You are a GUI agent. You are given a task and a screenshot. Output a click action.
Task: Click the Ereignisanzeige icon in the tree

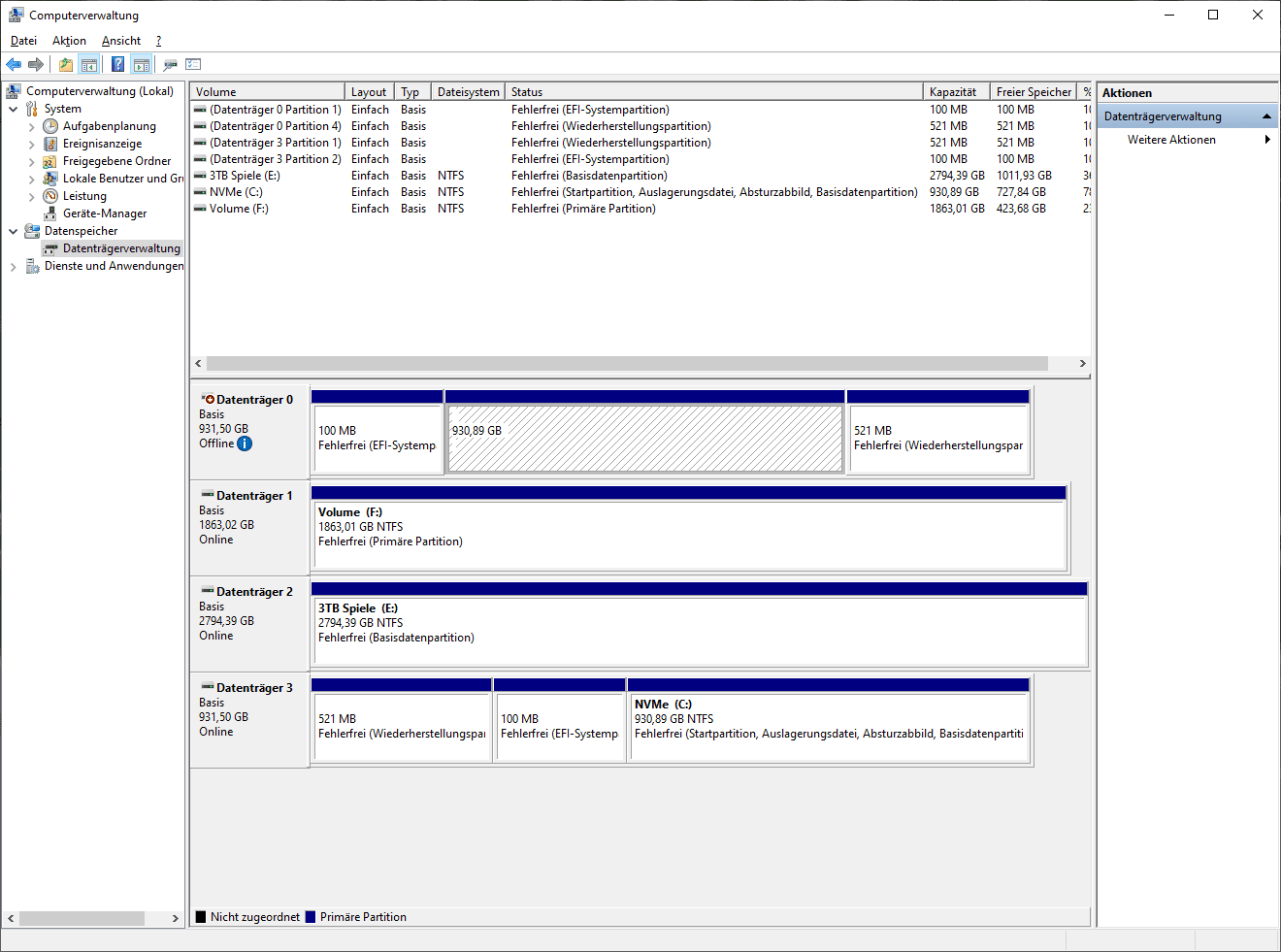pos(50,144)
